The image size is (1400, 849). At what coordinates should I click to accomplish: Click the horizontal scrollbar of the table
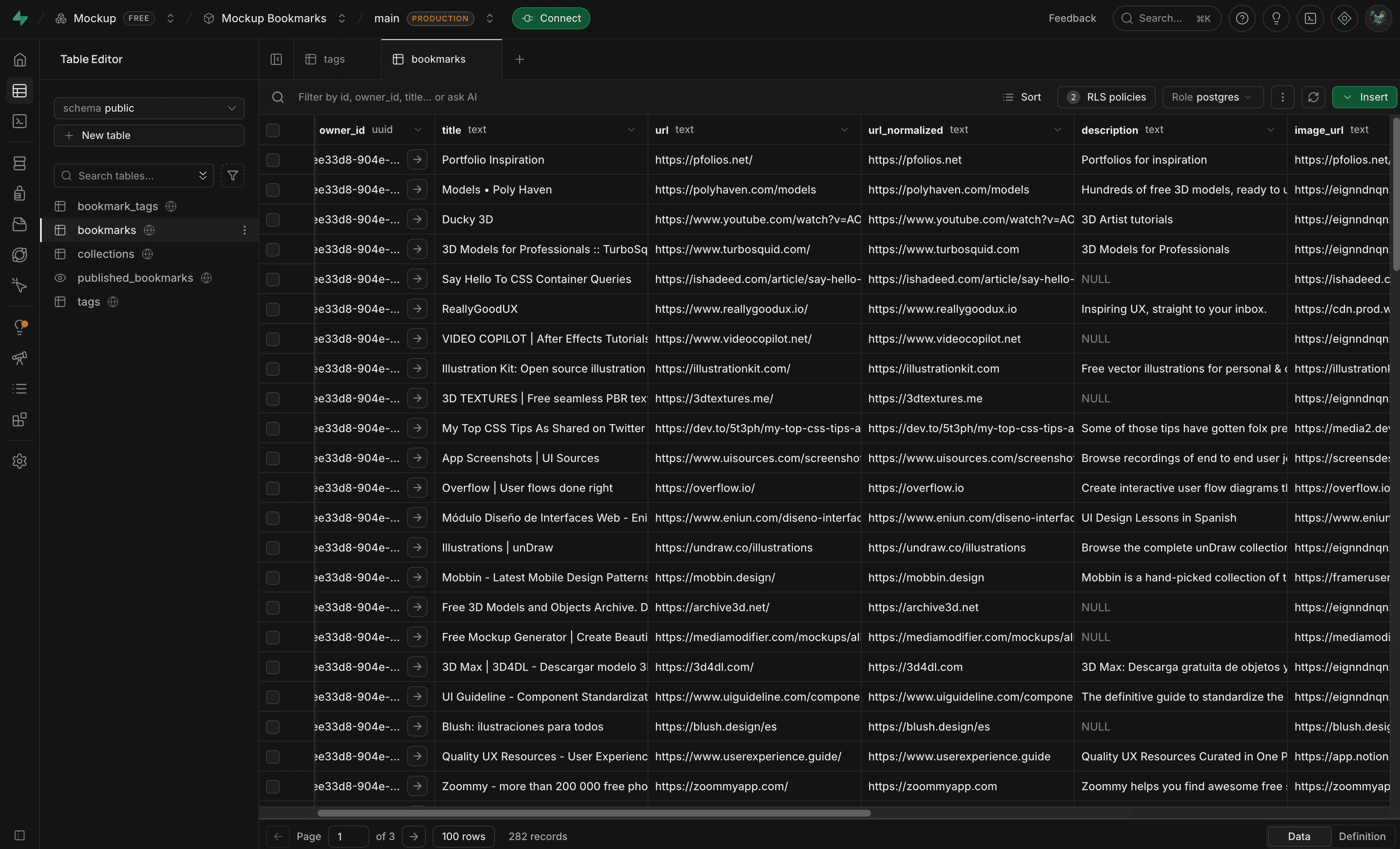pyautogui.click(x=594, y=813)
